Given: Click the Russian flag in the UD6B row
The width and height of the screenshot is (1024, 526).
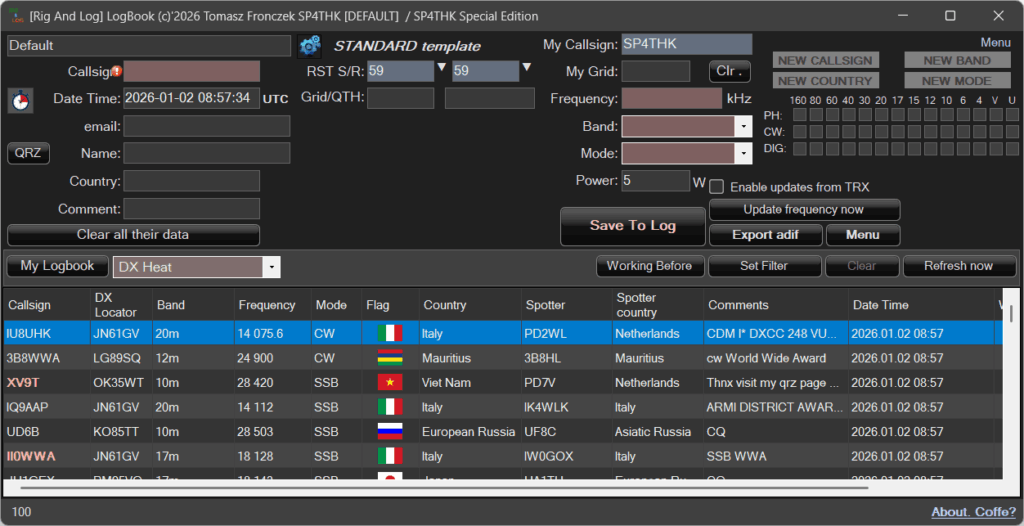Looking at the screenshot, I should click(x=389, y=432).
